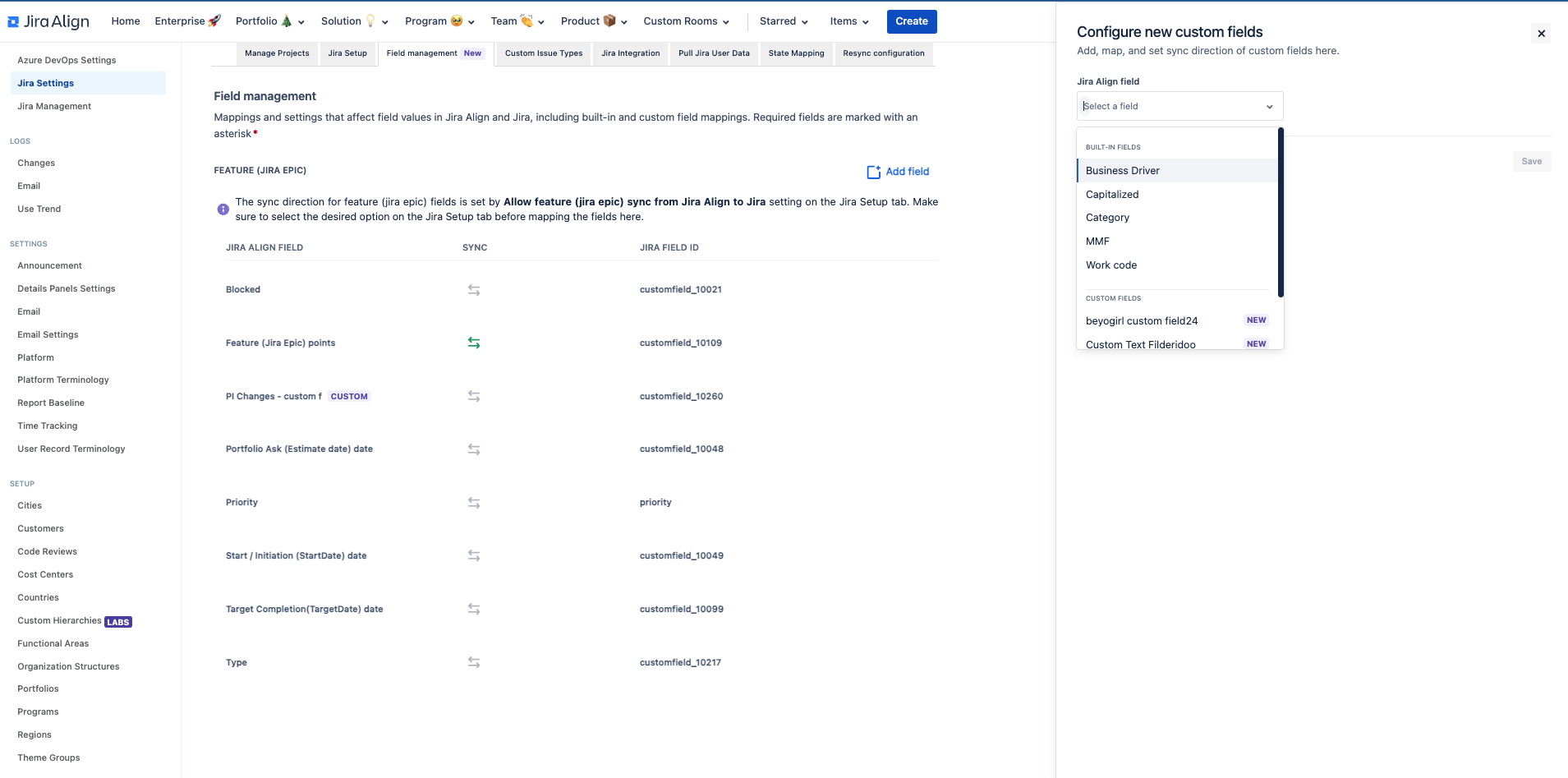1568x778 pixels.
Task: Click sync icon for Target Completion date
Action: [474, 609]
